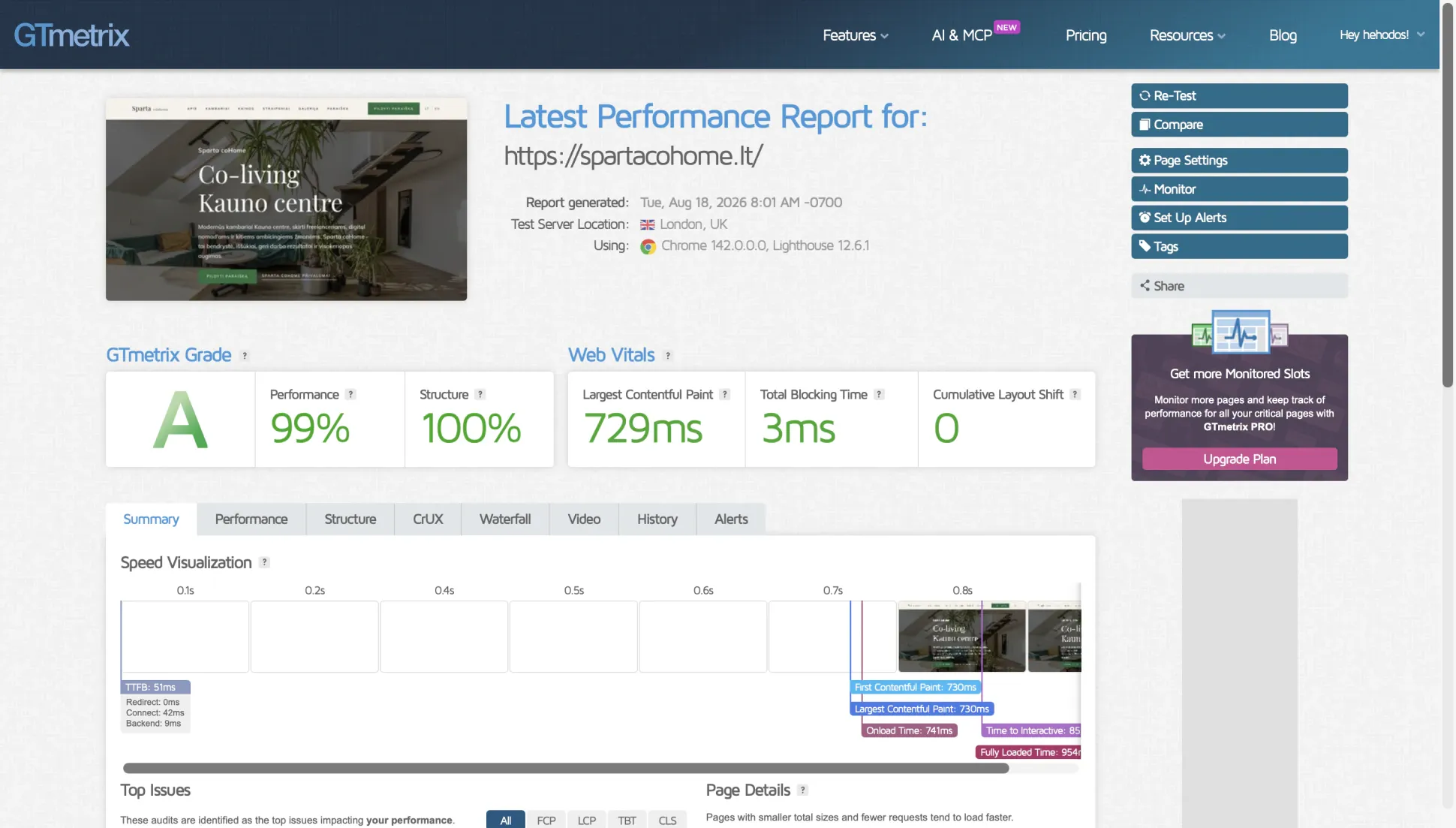
Task: Click the Largest Contentful Paint: 730ms marker
Action: 922,709
